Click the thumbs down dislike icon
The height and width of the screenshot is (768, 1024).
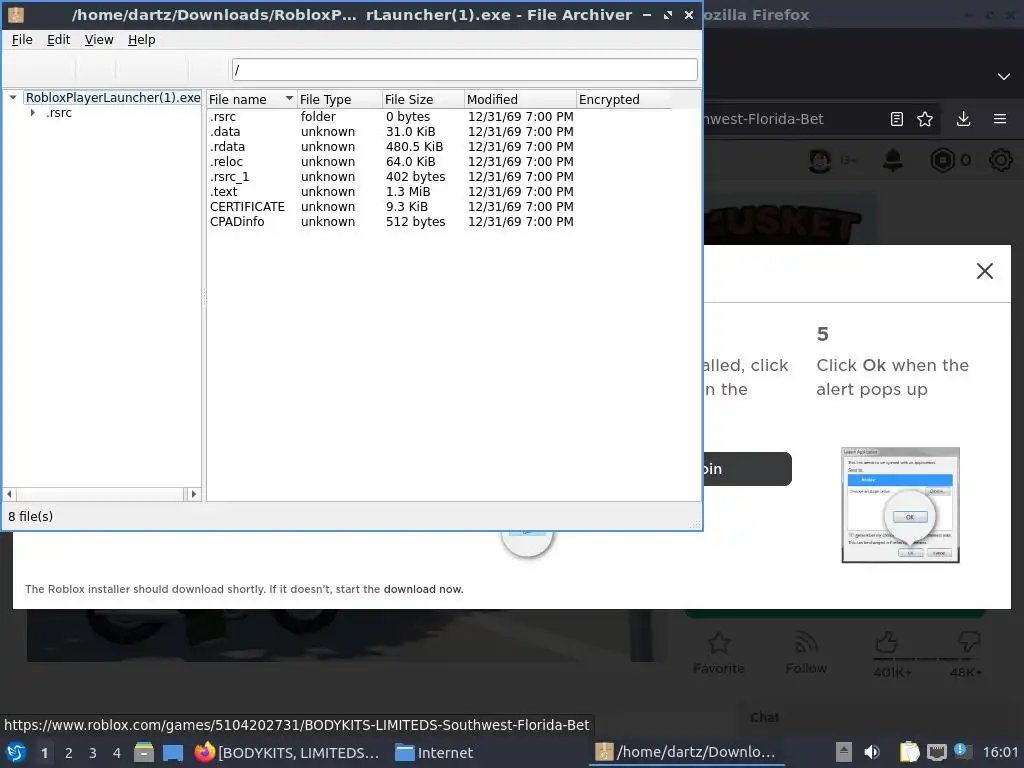(968, 643)
